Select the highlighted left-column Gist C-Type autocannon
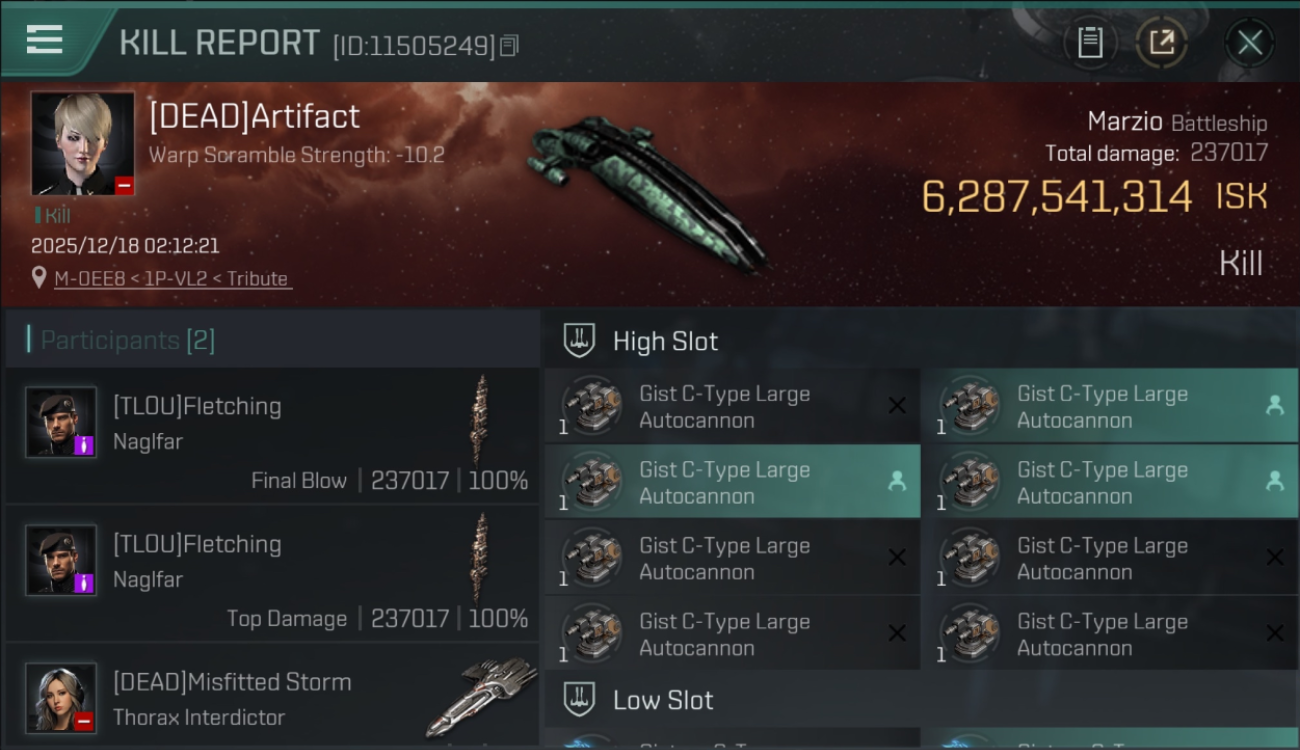1300x750 pixels. point(731,482)
